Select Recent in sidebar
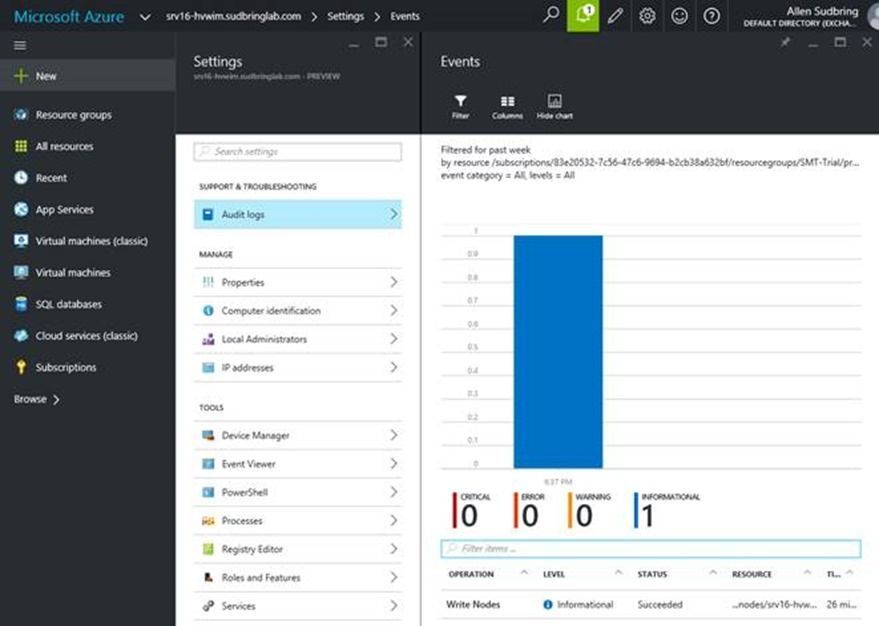 point(51,178)
